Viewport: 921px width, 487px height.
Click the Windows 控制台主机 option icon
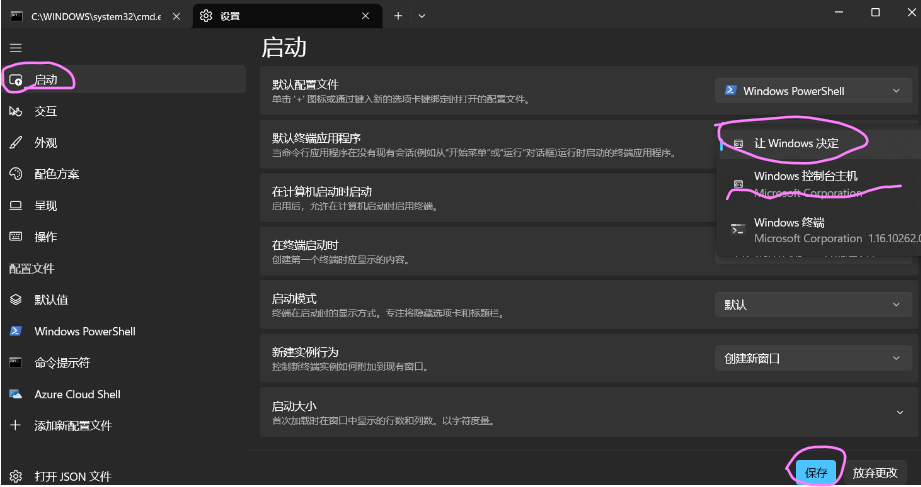pyautogui.click(x=738, y=184)
